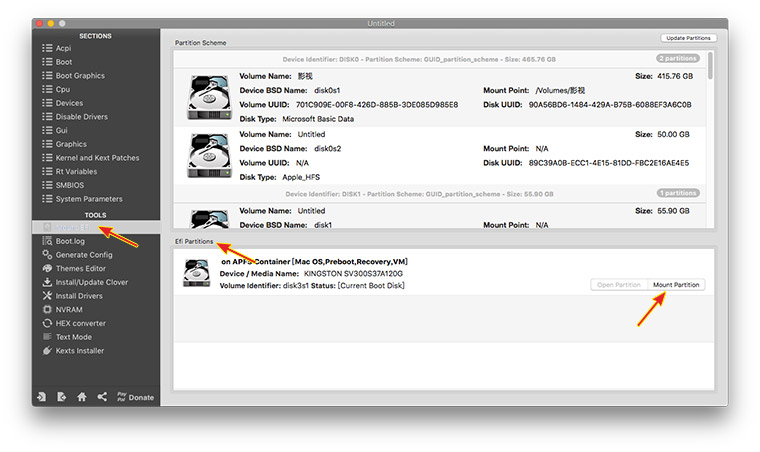Image resolution: width=760 pixels, height=452 pixels.
Task: Click disk icon for disk0s2 volume
Action: 209,156
